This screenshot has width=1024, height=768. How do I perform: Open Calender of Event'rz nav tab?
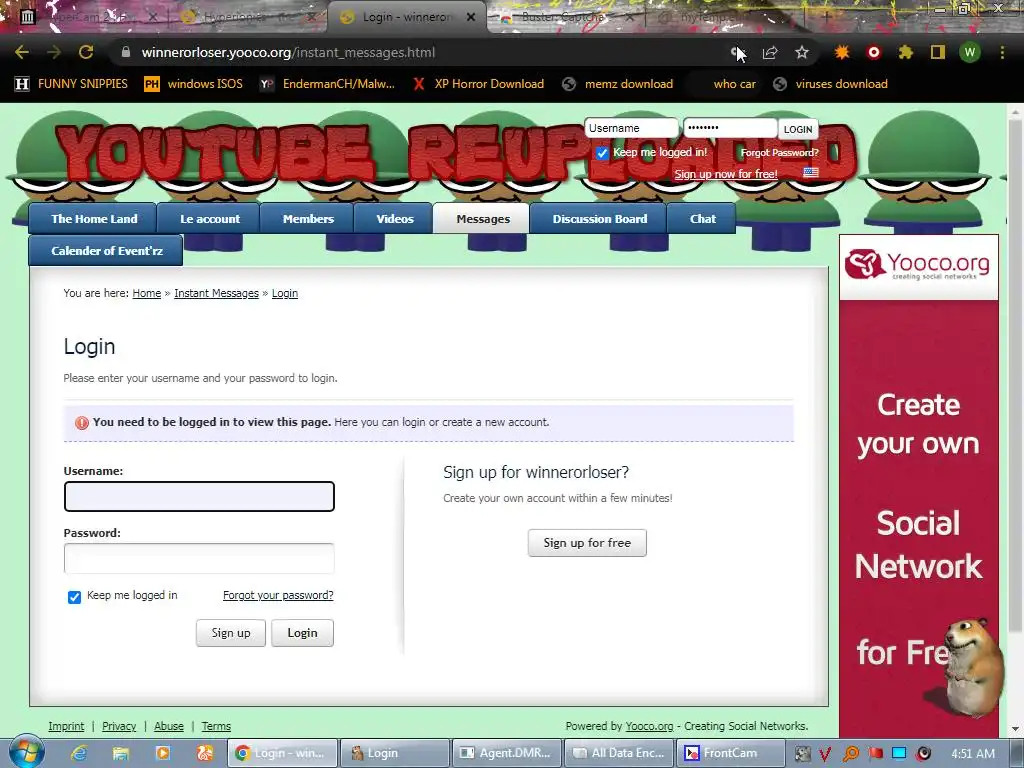(x=106, y=251)
